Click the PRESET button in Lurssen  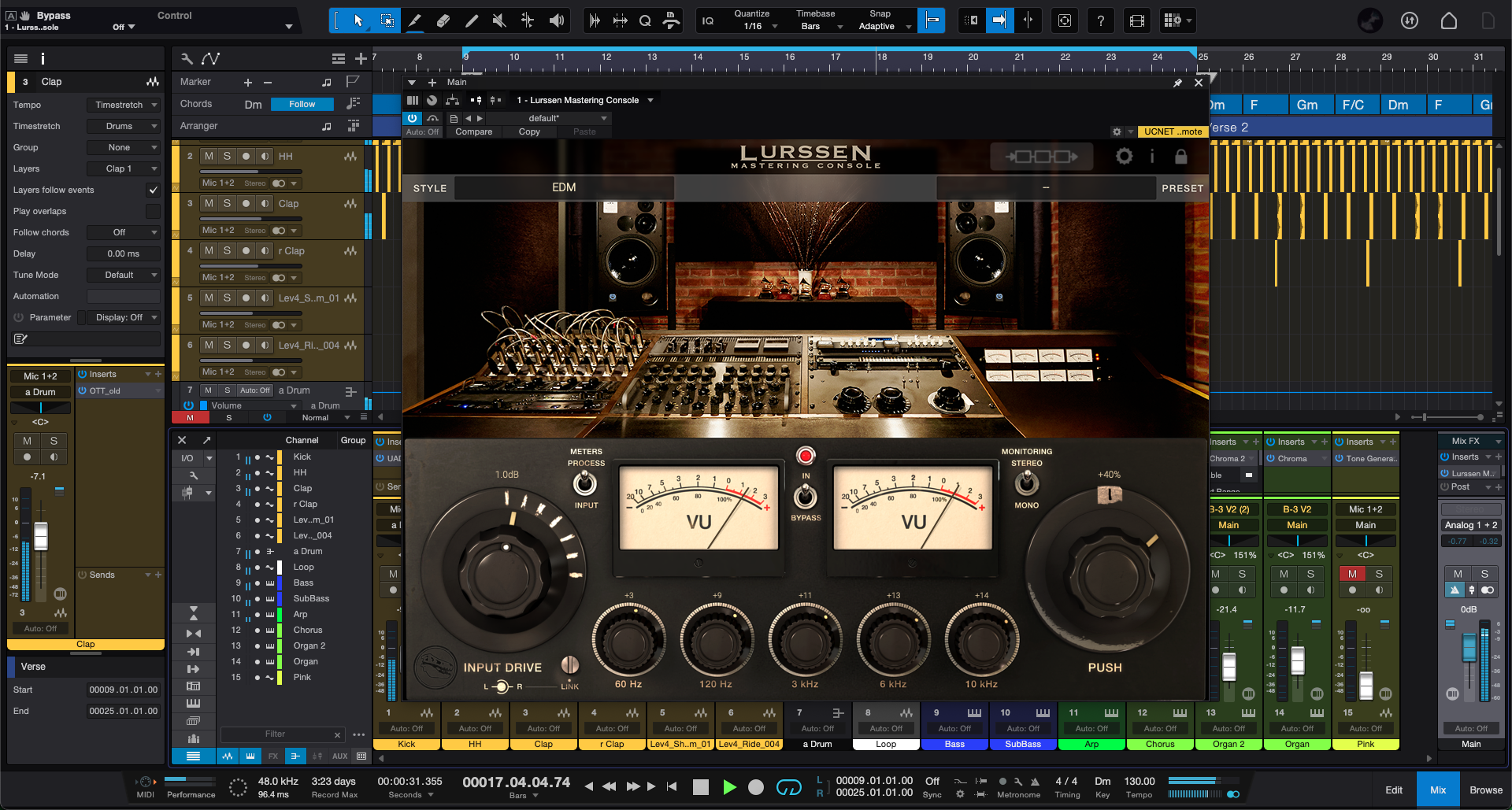(1182, 188)
